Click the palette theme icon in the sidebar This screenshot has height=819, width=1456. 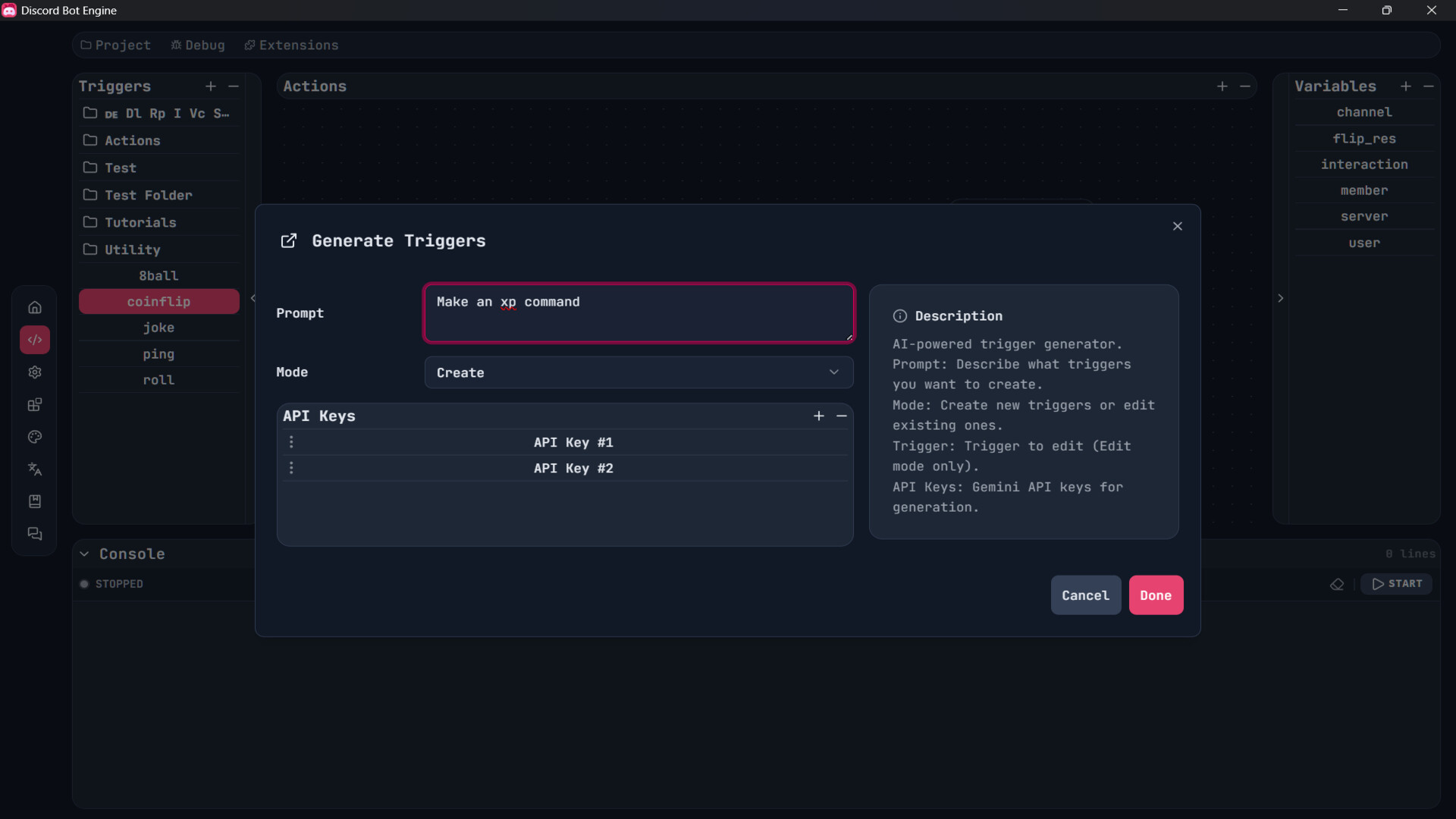(35, 437)
